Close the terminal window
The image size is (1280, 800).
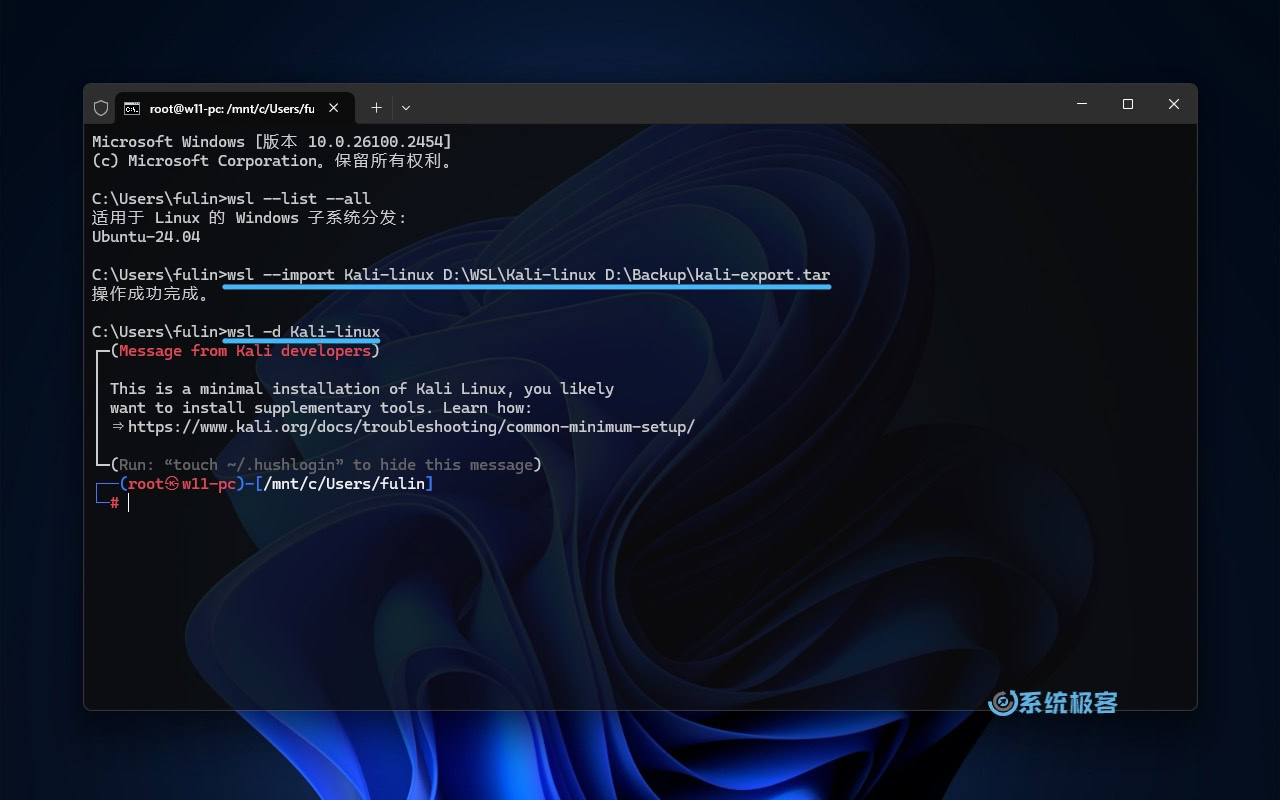pos(1174,104)
